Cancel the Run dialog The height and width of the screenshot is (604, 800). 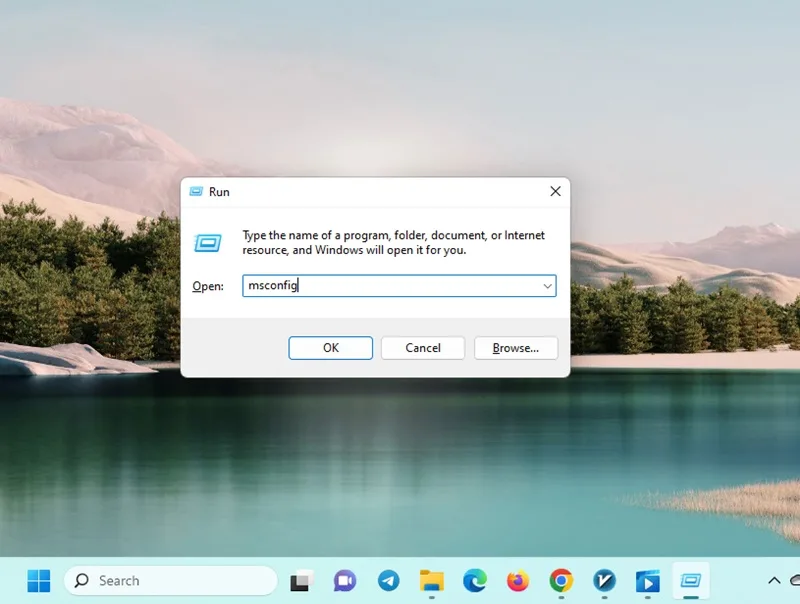pyautogui.click(x=423, y=348)
